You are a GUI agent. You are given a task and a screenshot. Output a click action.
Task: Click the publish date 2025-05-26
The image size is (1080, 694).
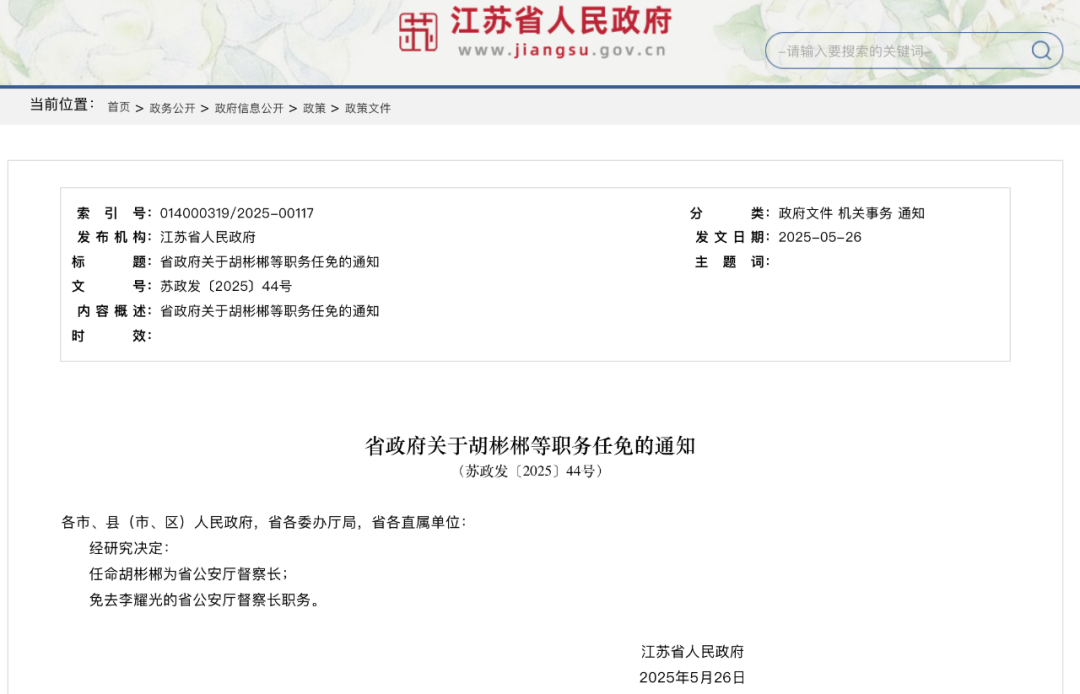(x=820, y=237)
